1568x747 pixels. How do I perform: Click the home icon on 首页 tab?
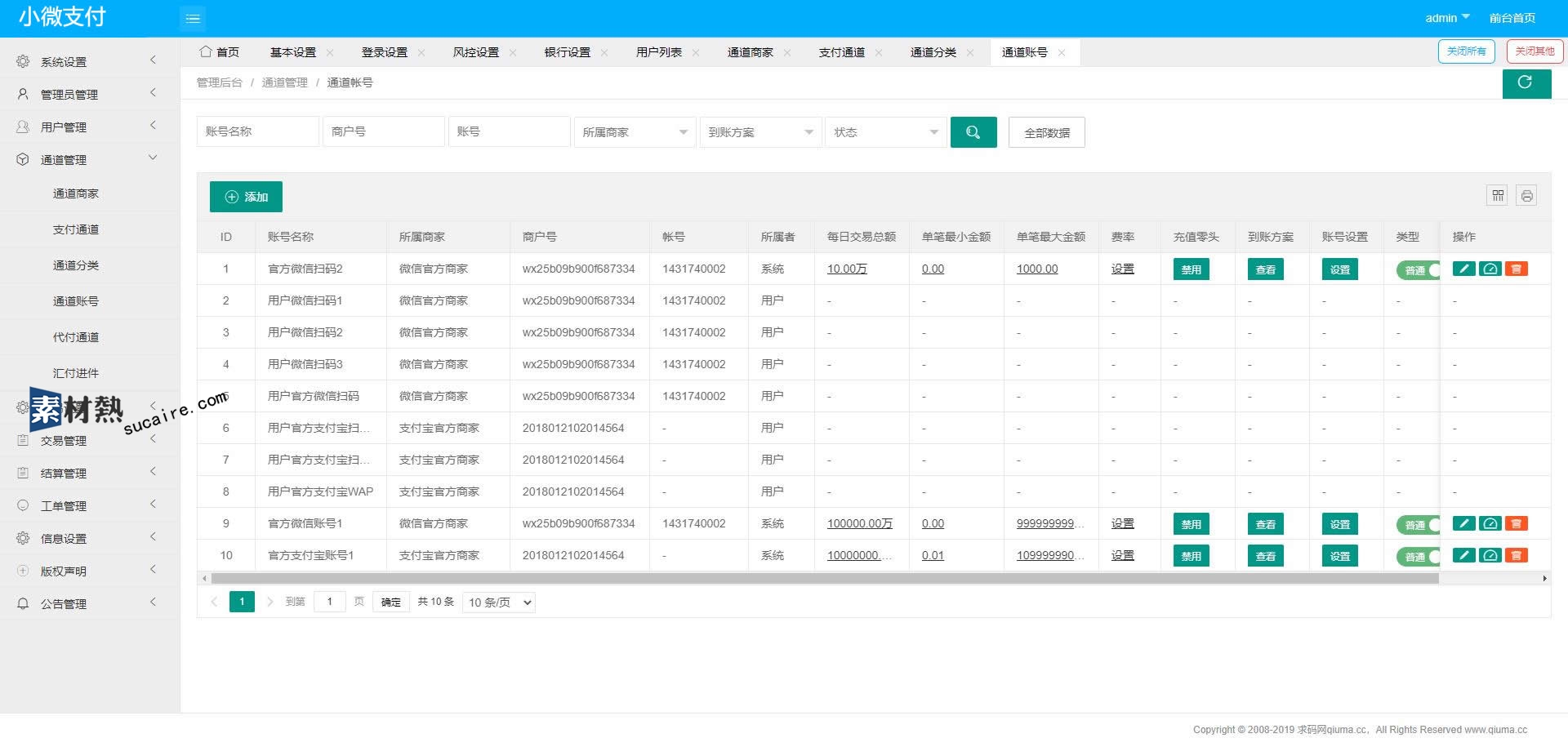tap(206, 51)
